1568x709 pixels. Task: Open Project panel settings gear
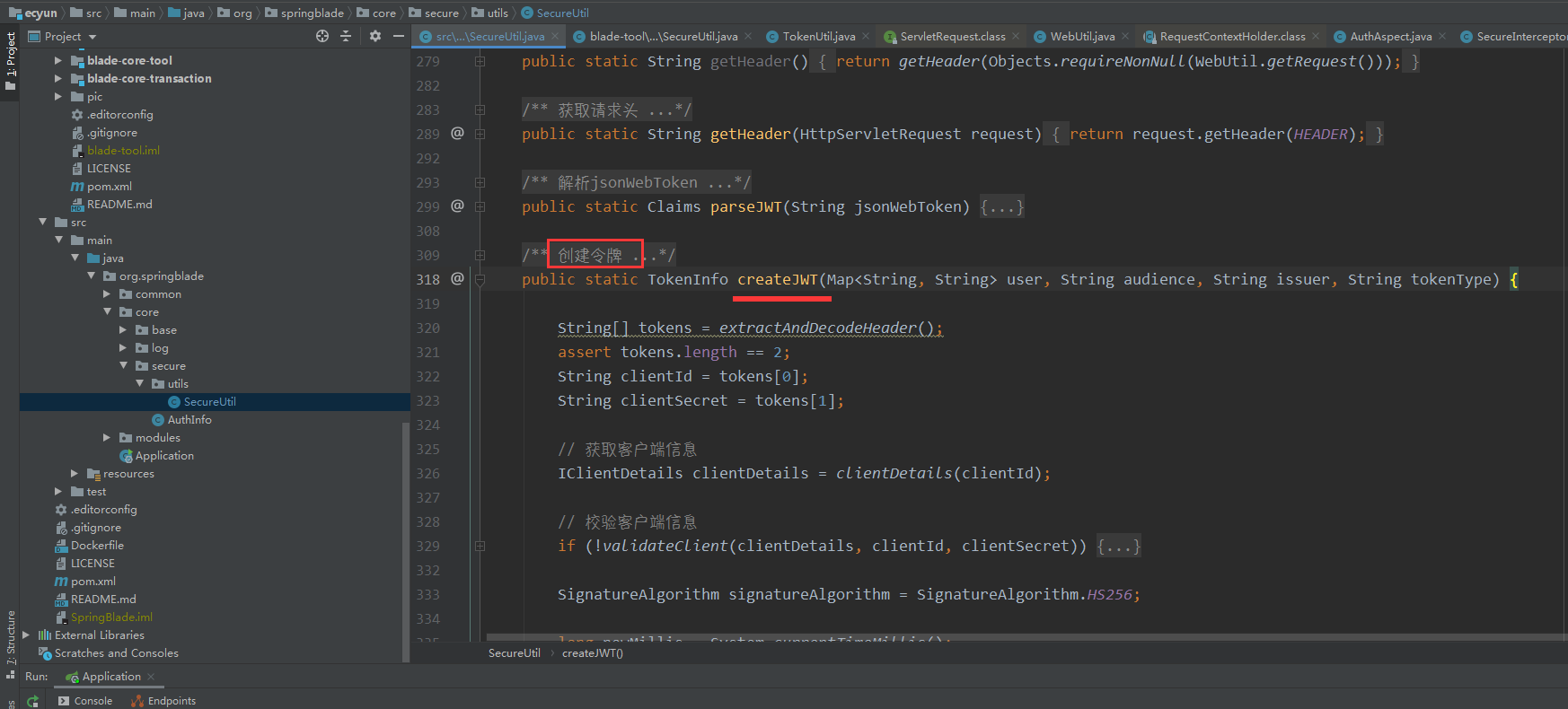[375, 36]
